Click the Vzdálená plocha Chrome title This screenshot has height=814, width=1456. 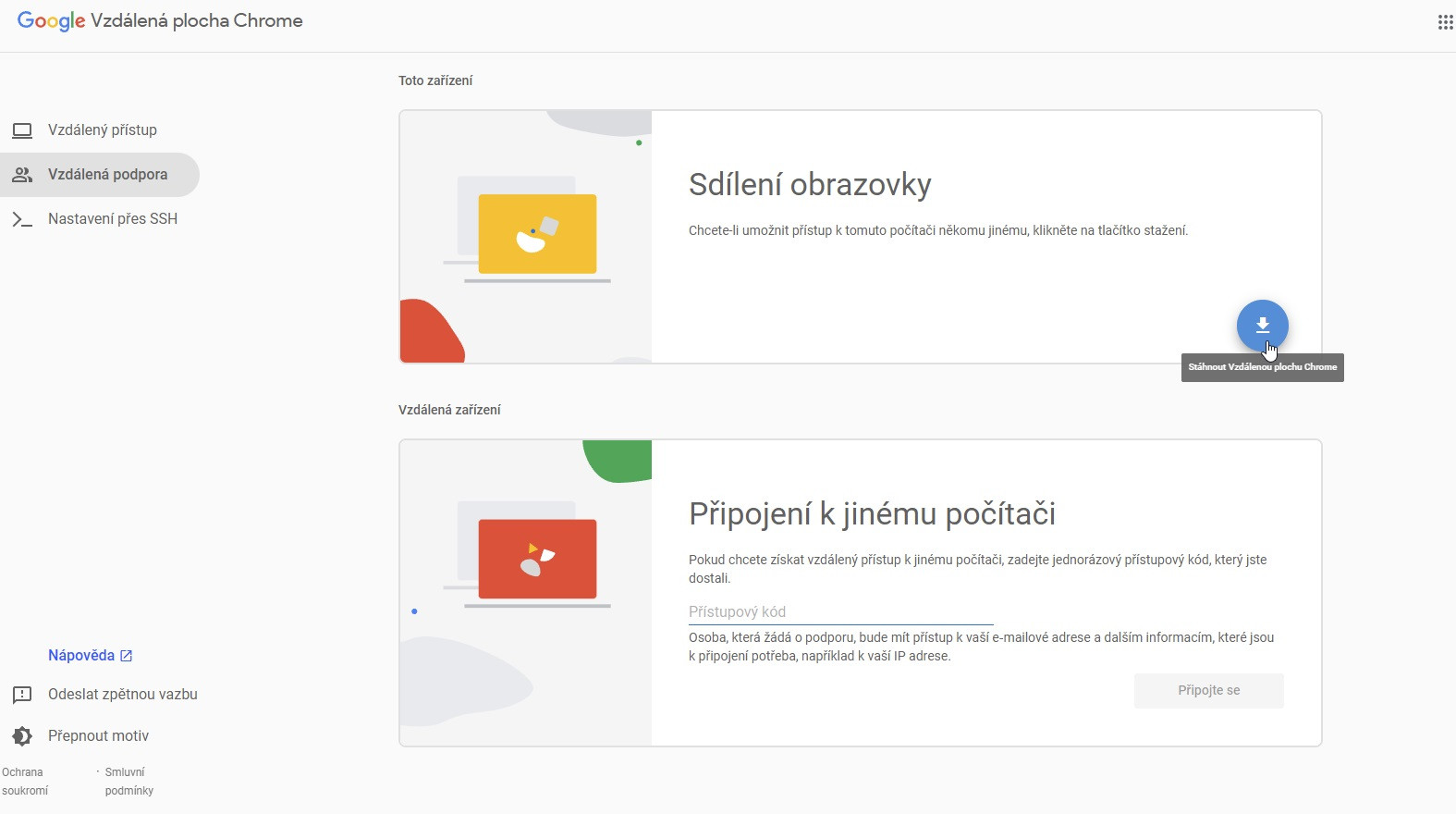click(x=197, y=21)
